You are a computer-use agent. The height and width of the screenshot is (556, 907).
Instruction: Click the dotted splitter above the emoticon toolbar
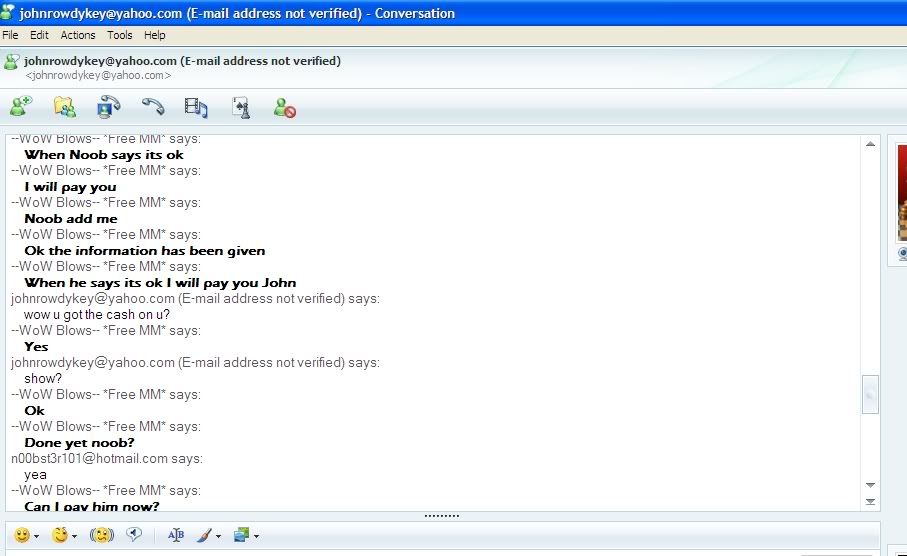[x=442, y=516]
